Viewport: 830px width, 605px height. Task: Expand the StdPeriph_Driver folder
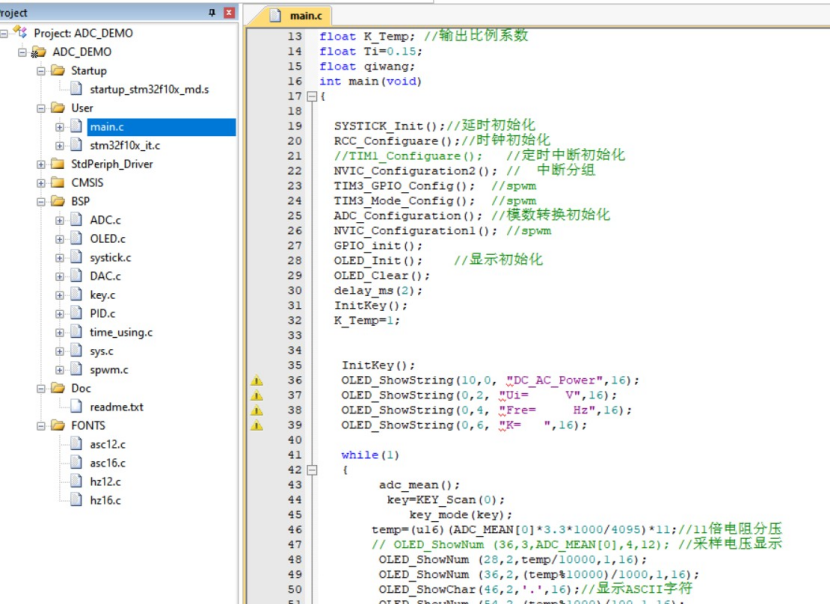[41, 165]
